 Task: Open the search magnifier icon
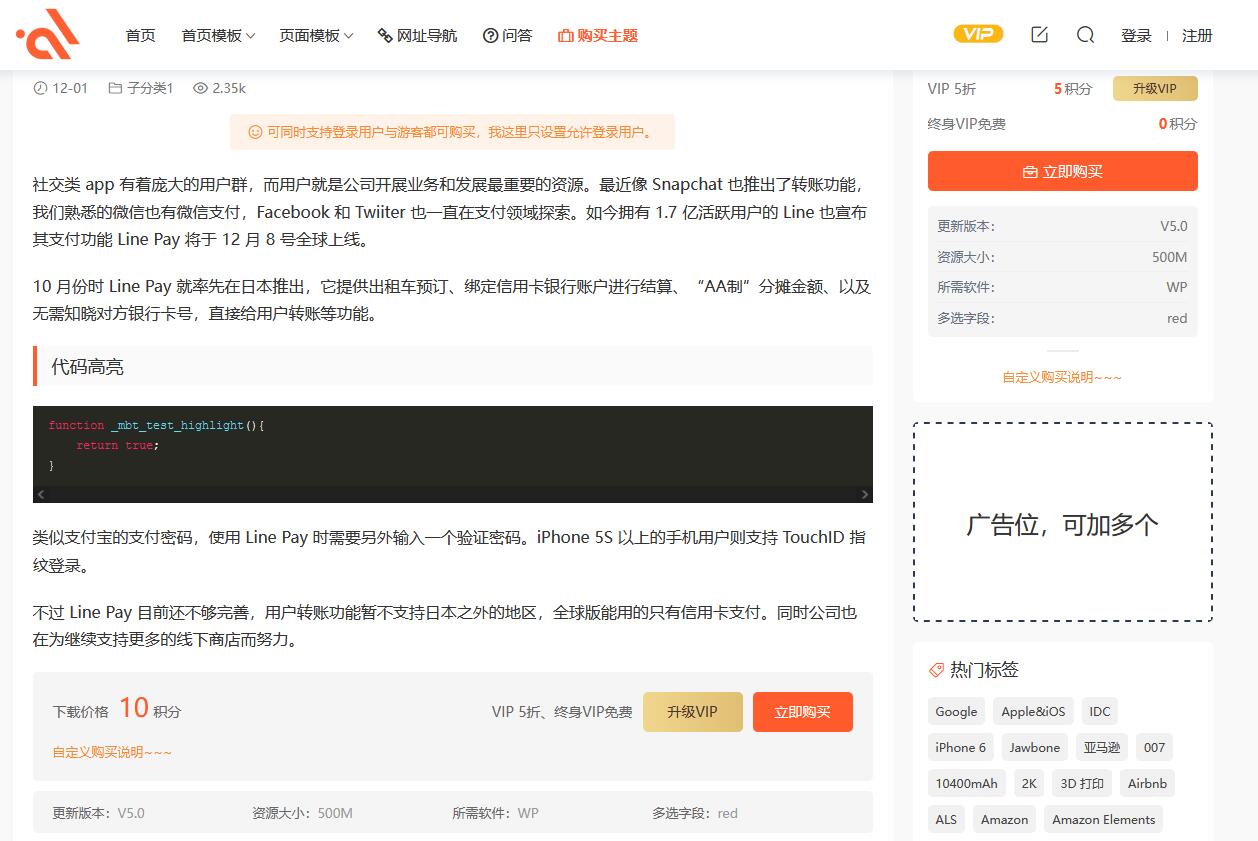1085,35
